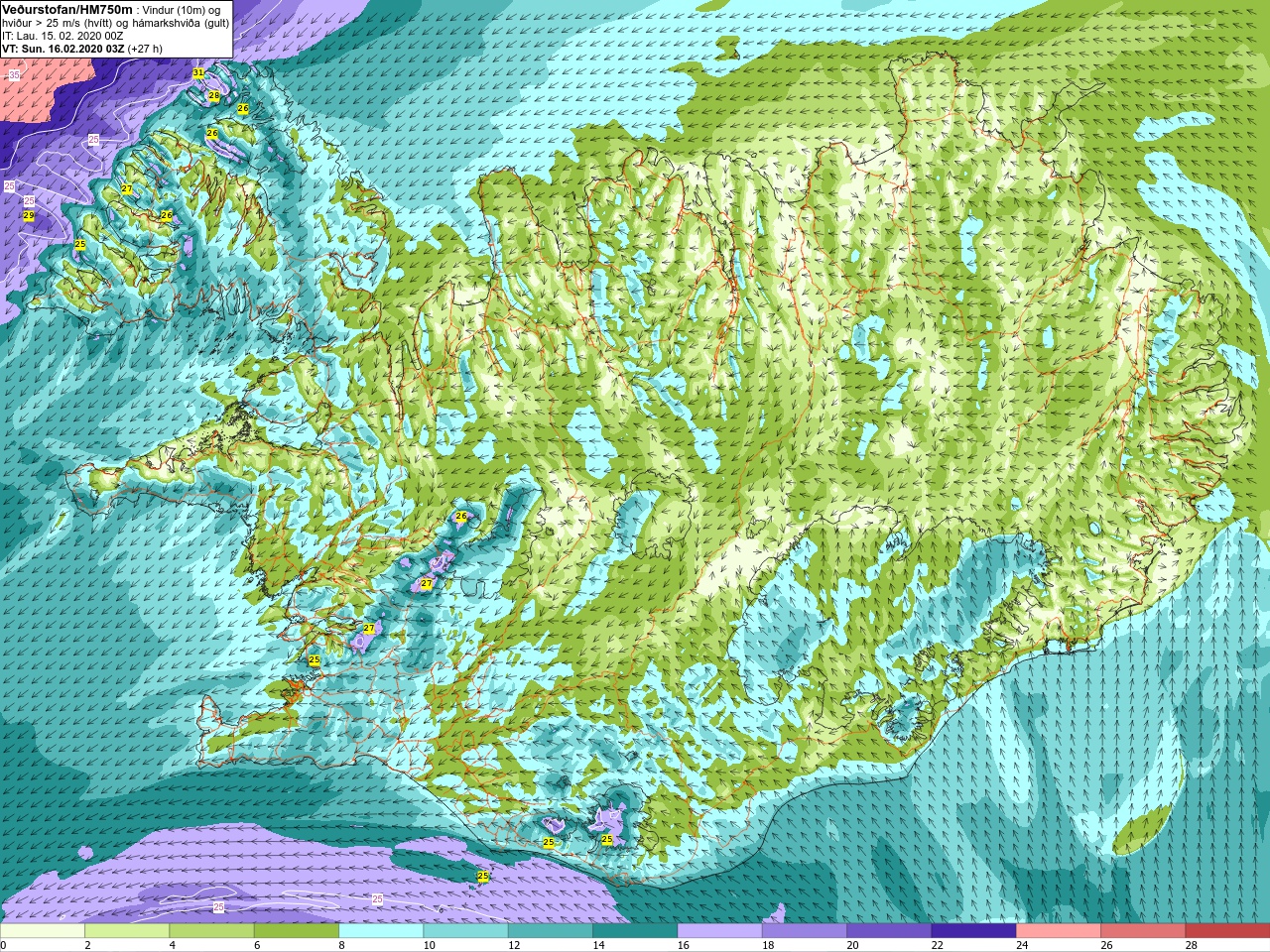Click the olive green 6–8 m/s legend swatch
This screenshot has height=952, width=1270.
296,931
